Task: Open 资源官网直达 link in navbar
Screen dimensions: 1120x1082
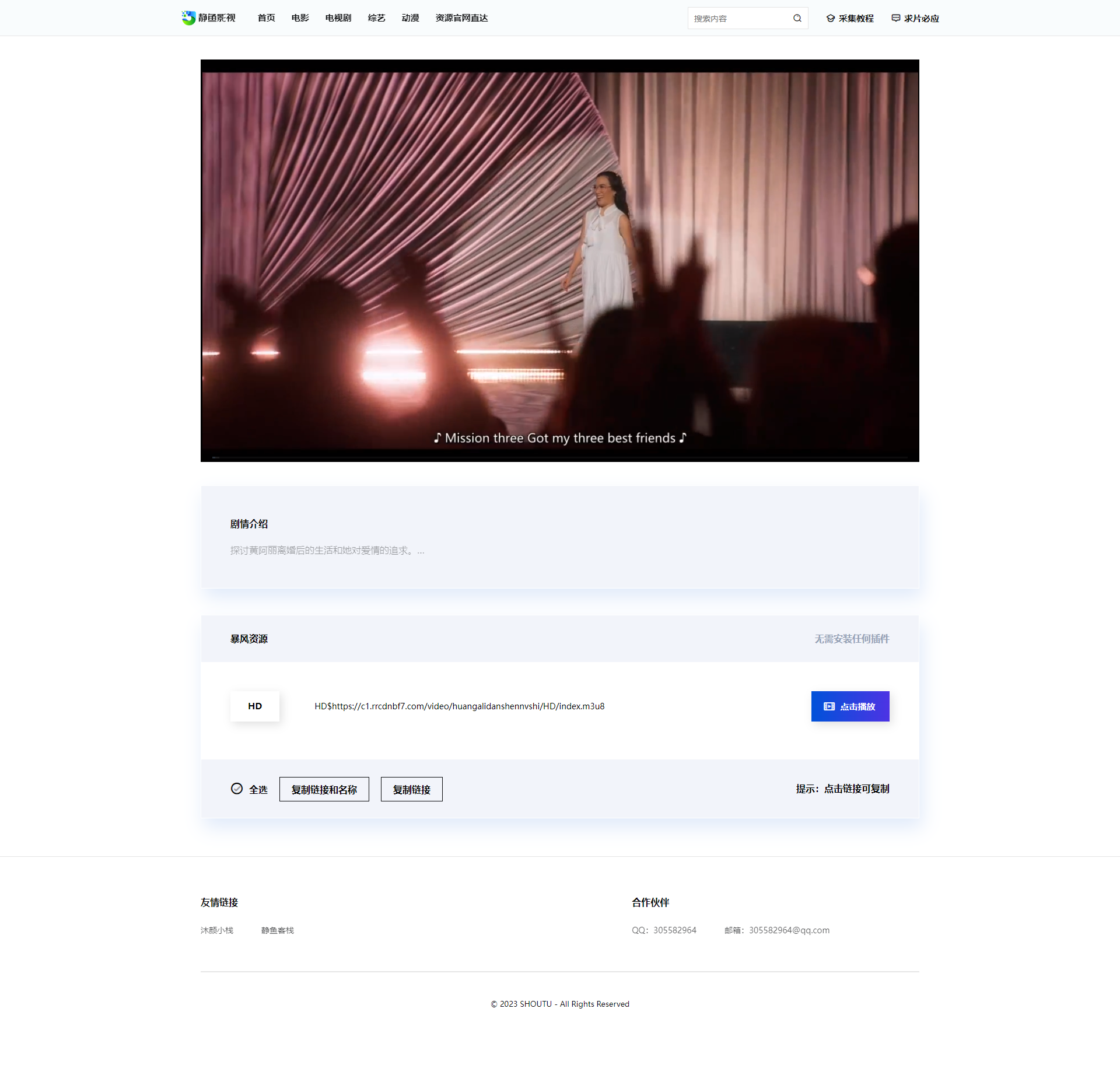Action: point(461,18)
